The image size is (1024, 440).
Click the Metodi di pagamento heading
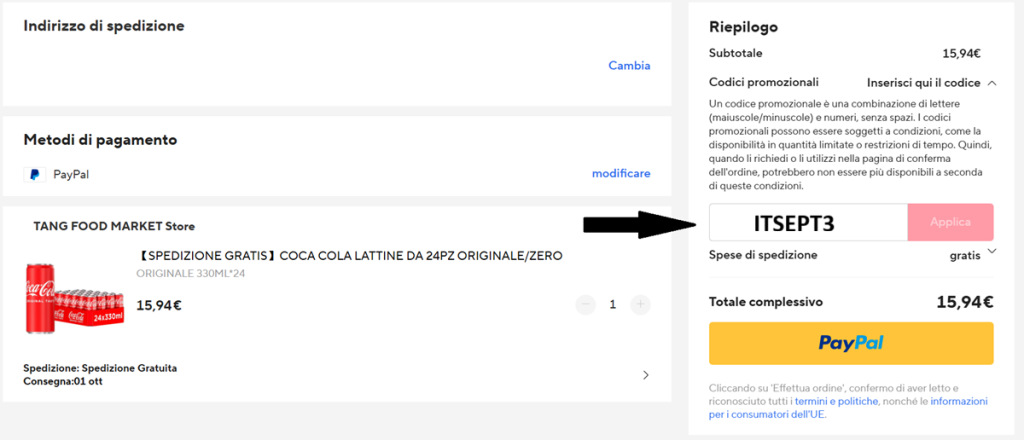[101, 140]
